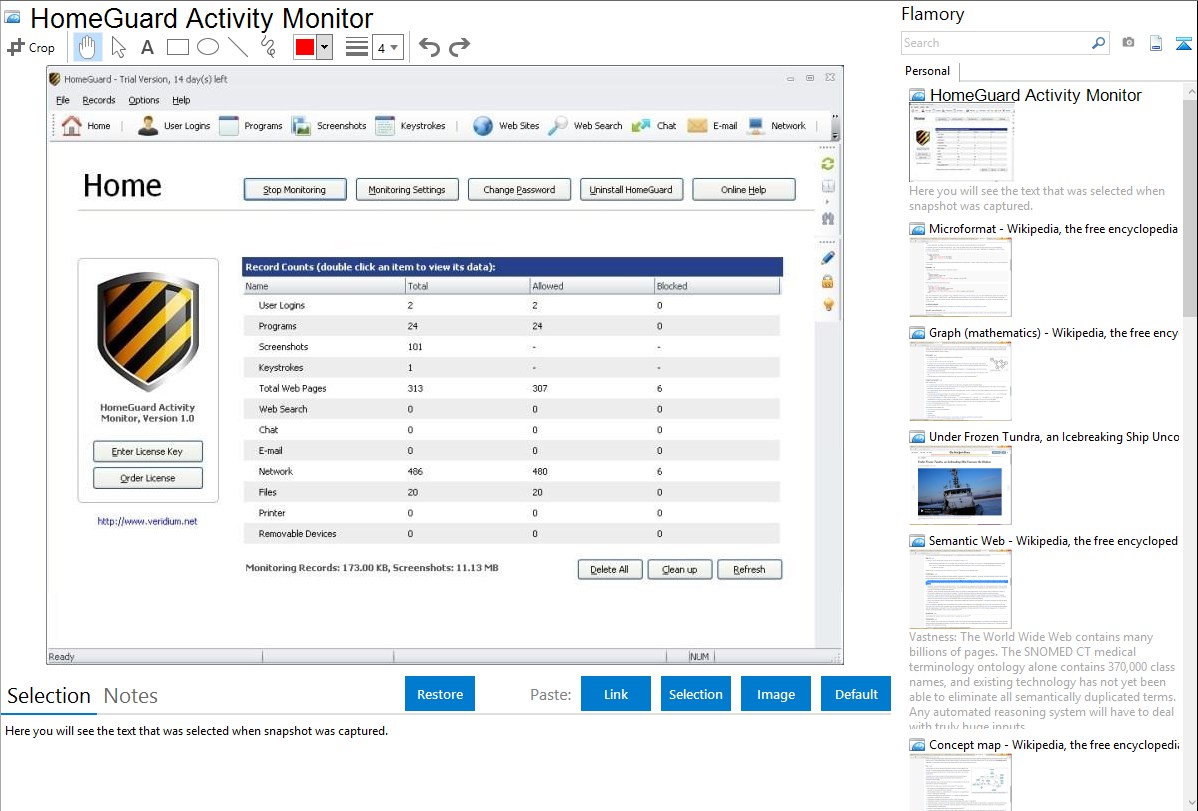The image size is (1198, 811).
Task: Click in the Flamory search field
Action: (x=995, y=43)
